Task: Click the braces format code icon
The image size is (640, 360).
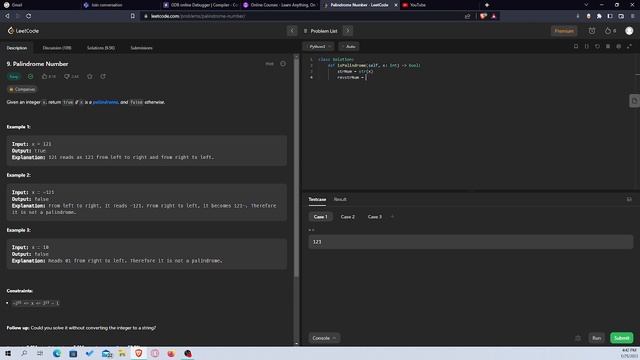Action: click(x=587, y=47)
